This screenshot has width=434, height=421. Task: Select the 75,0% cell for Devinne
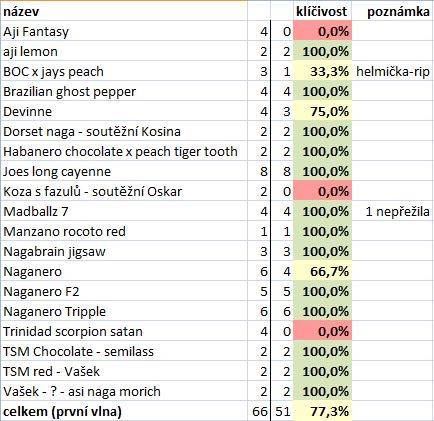(x=322, y=111)
